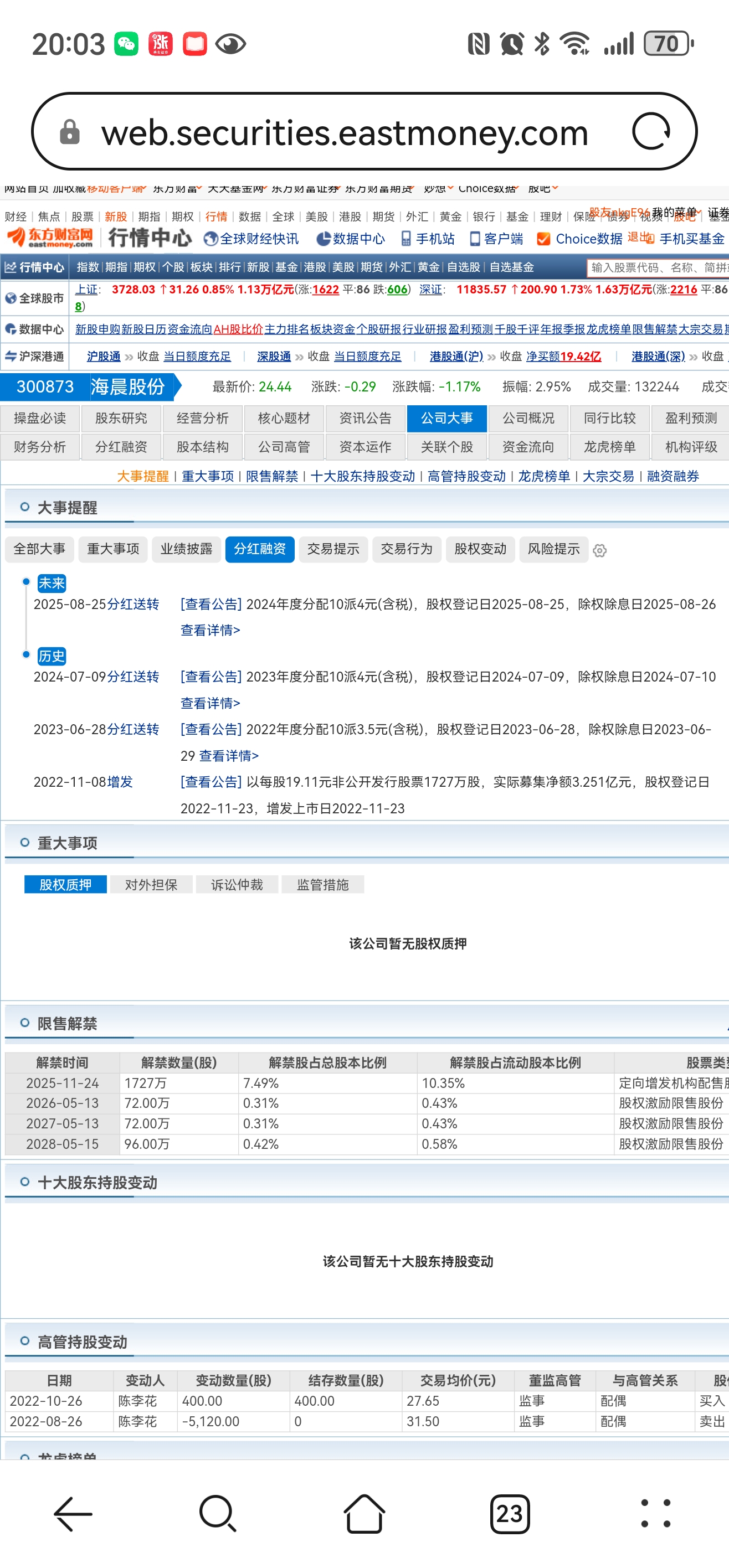Screen dimensions: 729x1568
Task: Open the 资讯公告 tab
Action: (x=366, y=418)
